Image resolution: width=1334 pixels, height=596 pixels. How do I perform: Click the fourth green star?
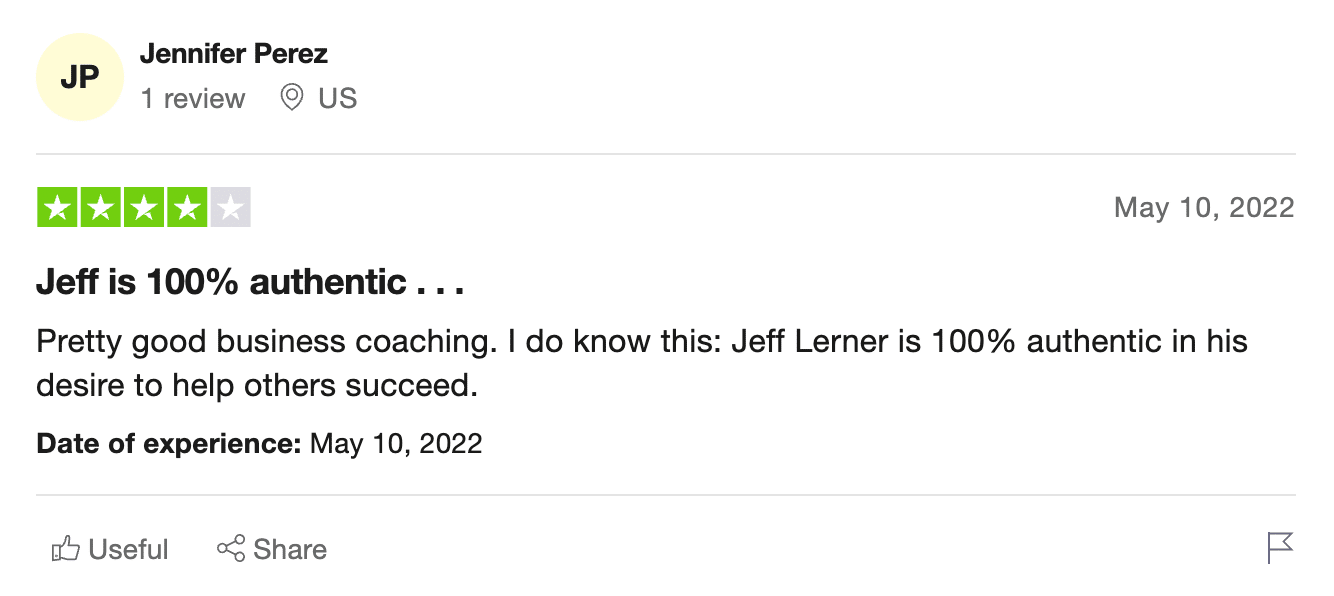187,207
